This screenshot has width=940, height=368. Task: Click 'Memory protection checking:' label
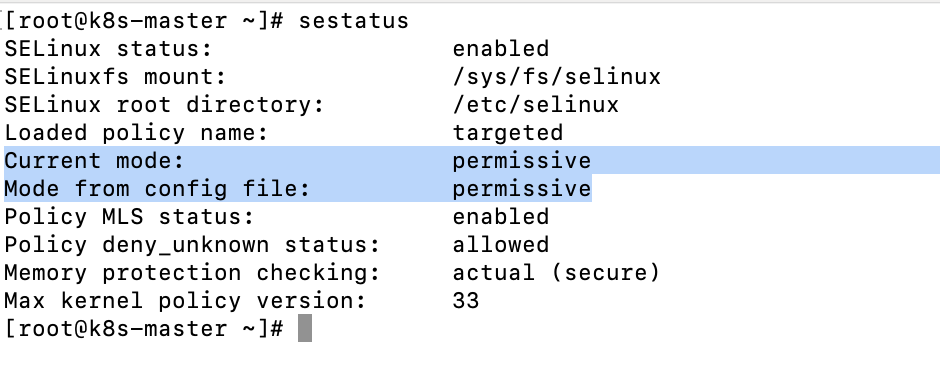tap(192, 273)
